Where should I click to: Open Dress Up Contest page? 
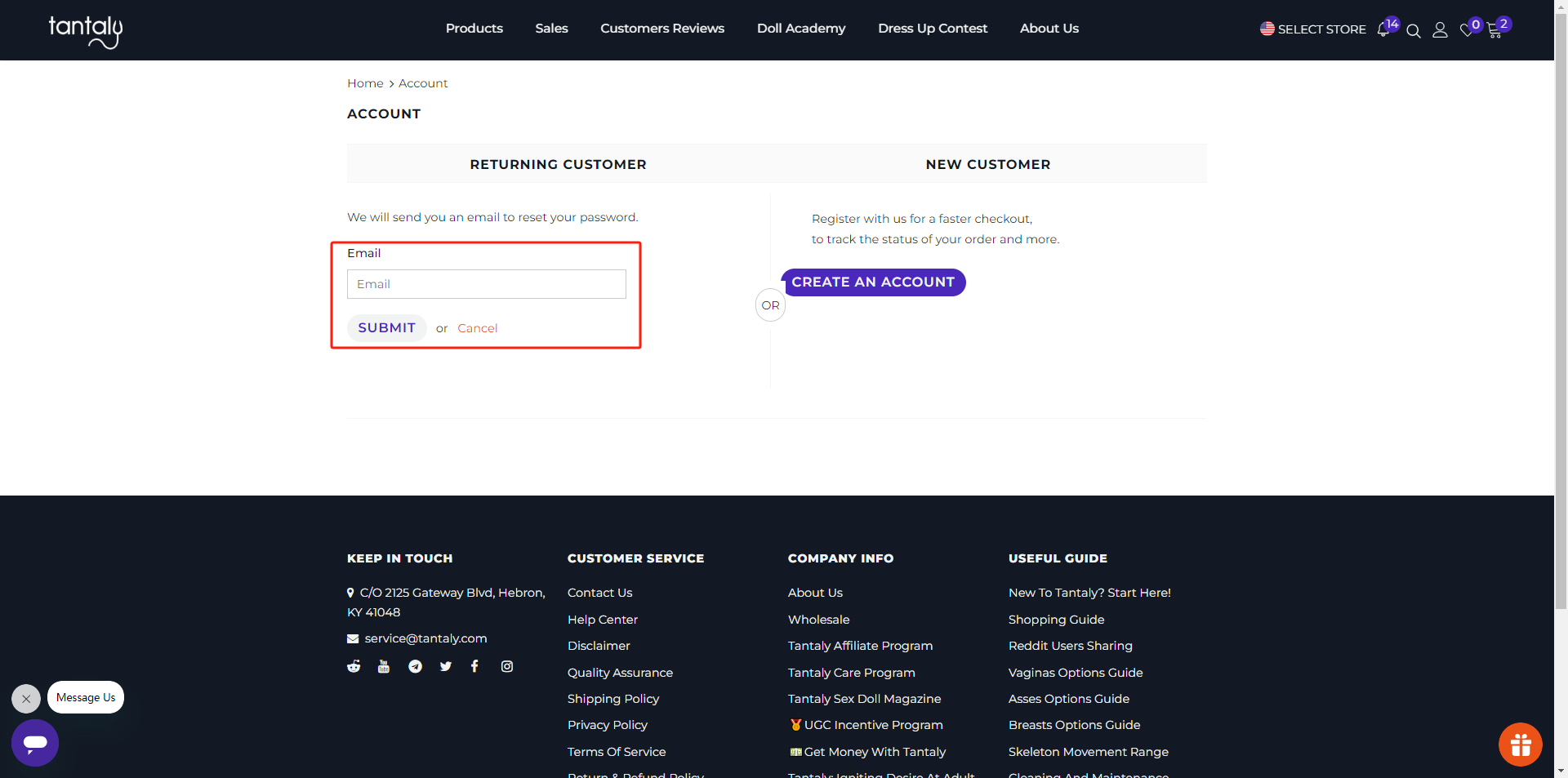click(x=933, y=29)
